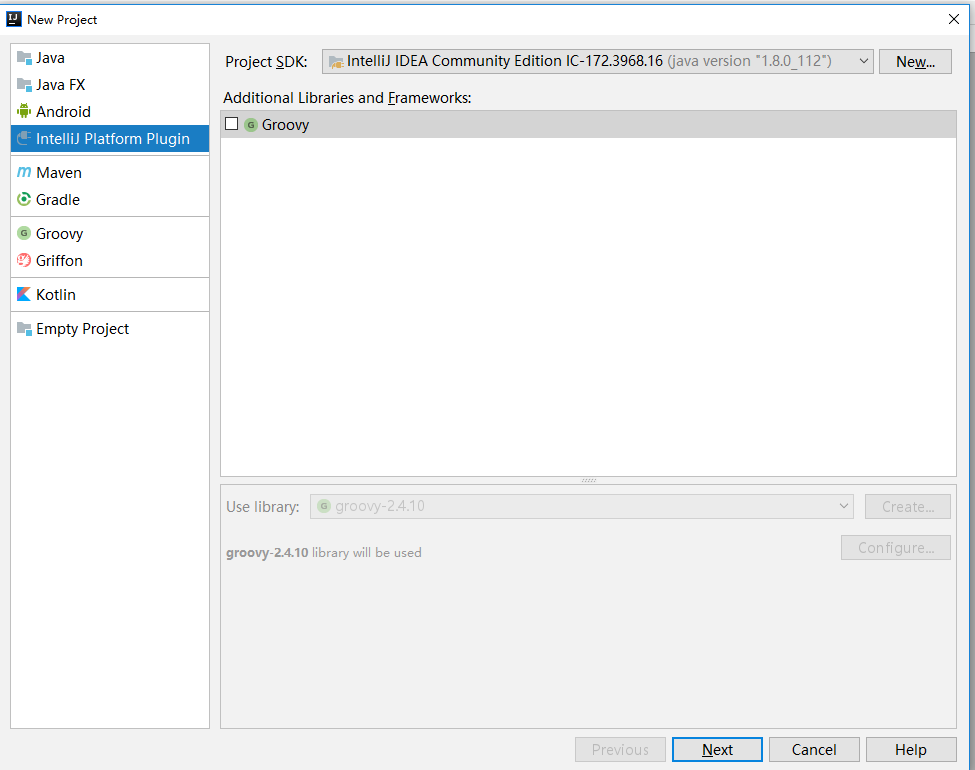
Task: Select Gradle project type label
Action: click(x=58, y=200)
